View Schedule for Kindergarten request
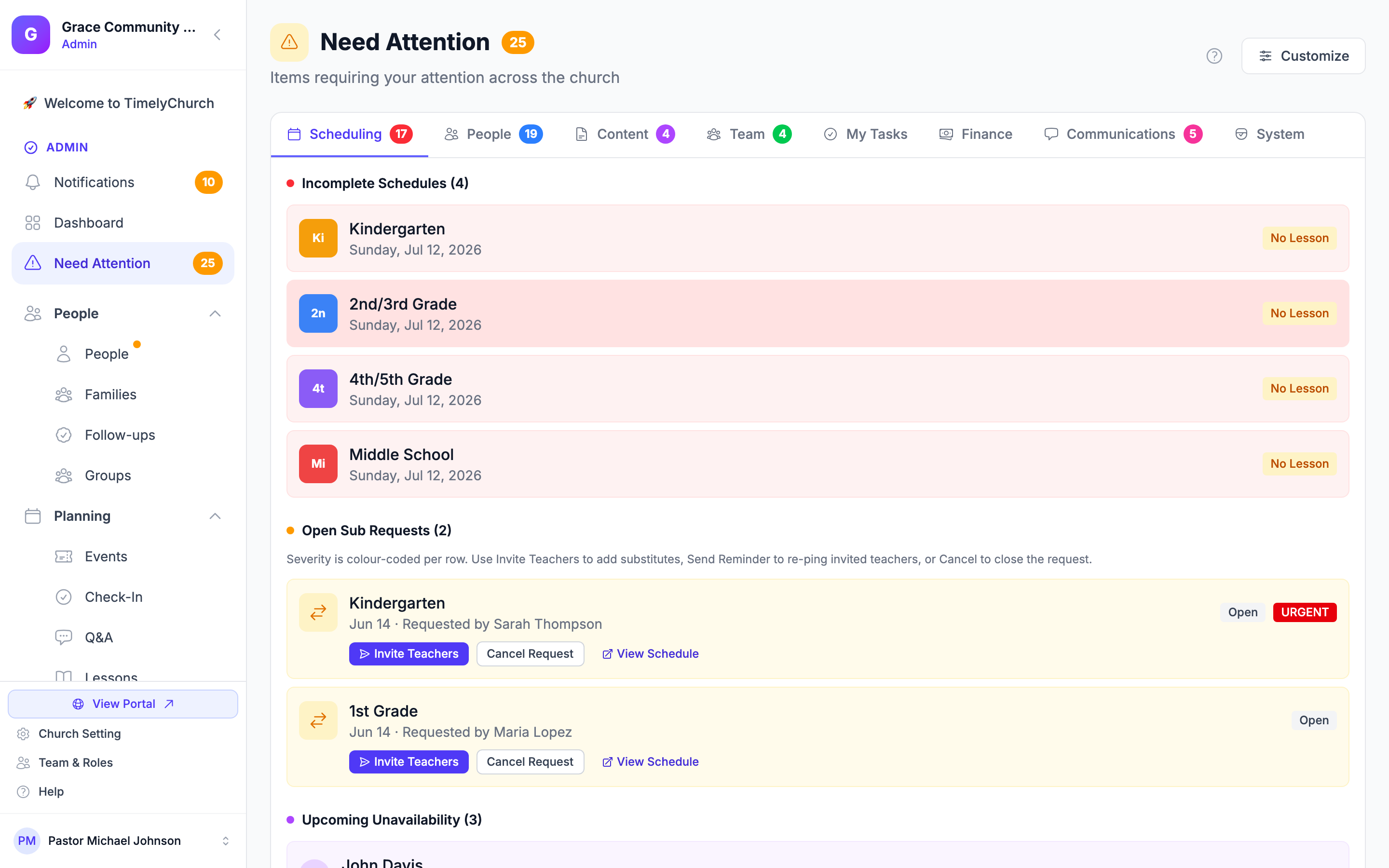The width and height of the screenshot is (1389, 868). pyautogui.click(x=650, y=654)
